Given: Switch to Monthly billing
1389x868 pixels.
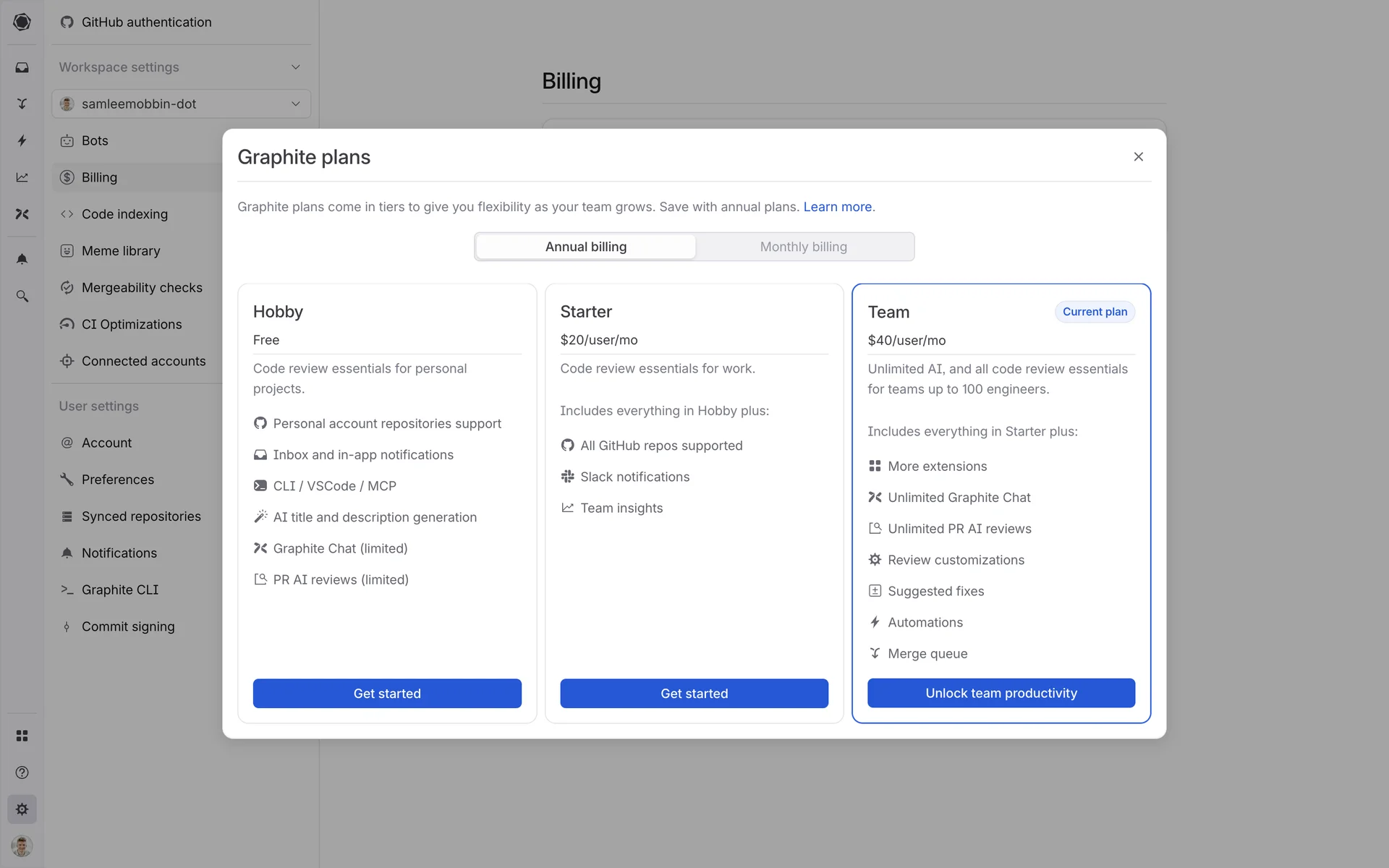Looking at the screenshot, I should pyautogui.click(x=803, y=247).
